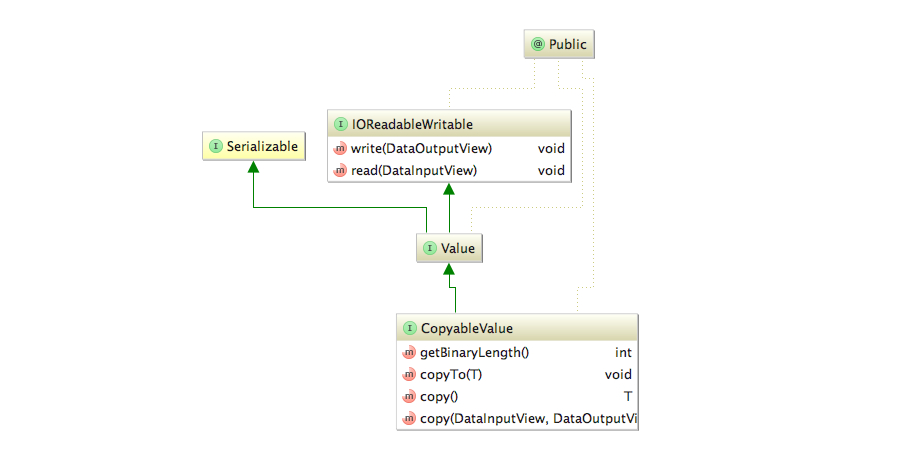Click the interface icon beside CopyableValue
900x462 pixels.
(410, 328)
